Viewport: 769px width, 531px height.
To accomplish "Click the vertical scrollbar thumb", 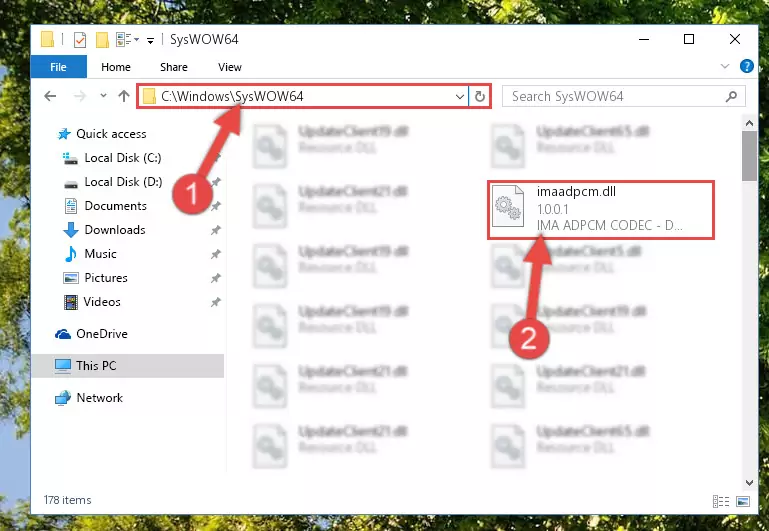I will [749, 156].
